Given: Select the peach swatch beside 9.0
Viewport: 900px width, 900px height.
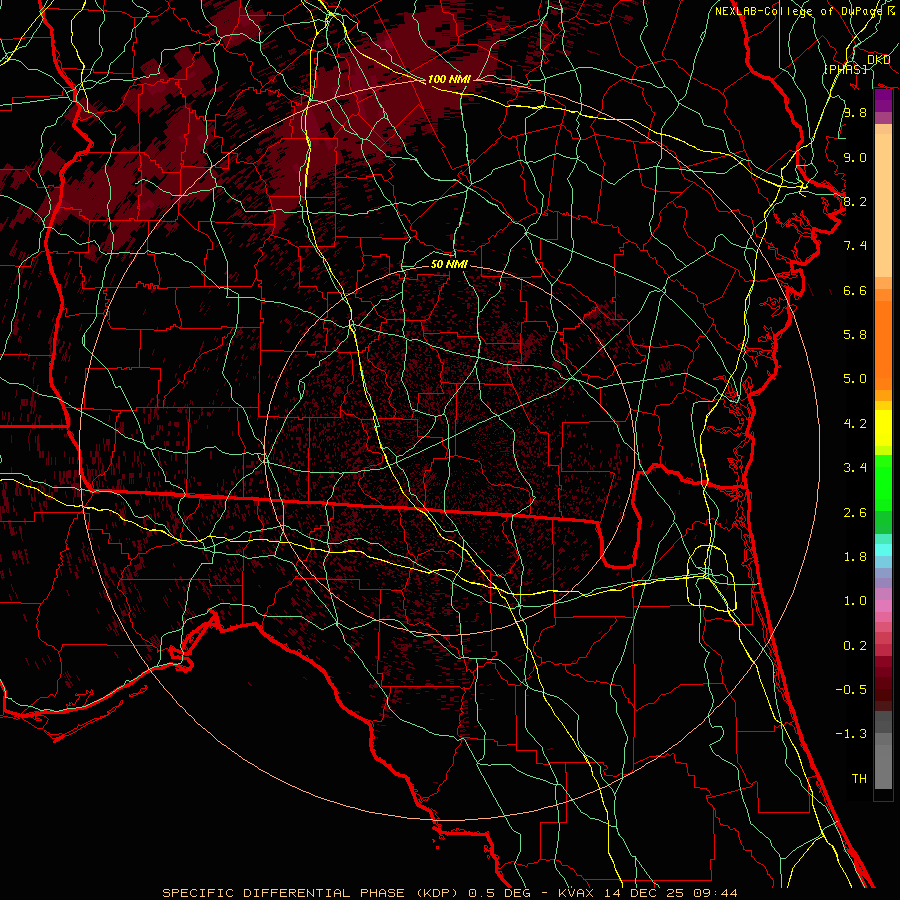Looking at the screenshot, I should click(883, 158).
